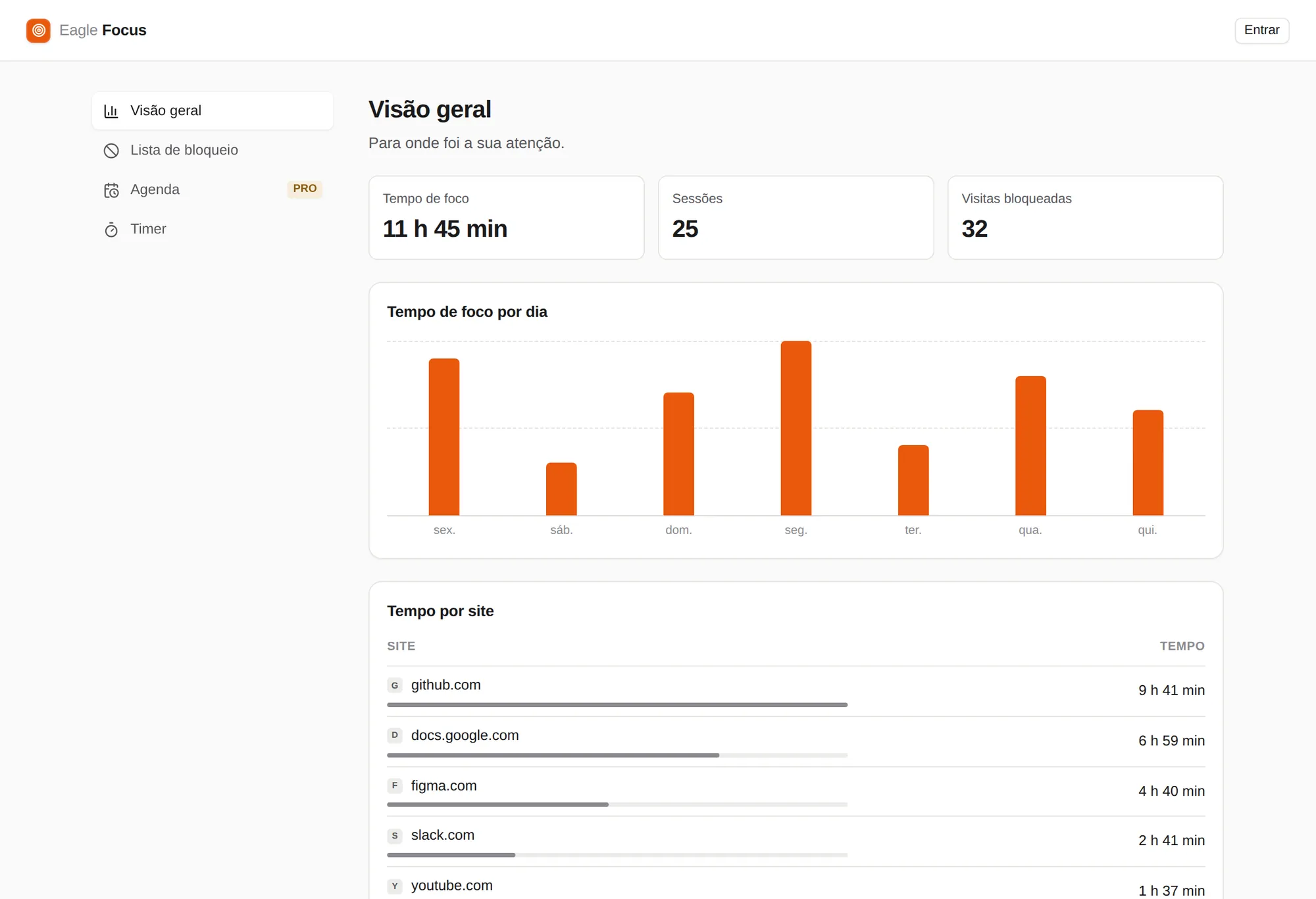Screen dimensions: 1316x899
Task: Click the Agenda calendar clock icon
Action: (111, 190)
